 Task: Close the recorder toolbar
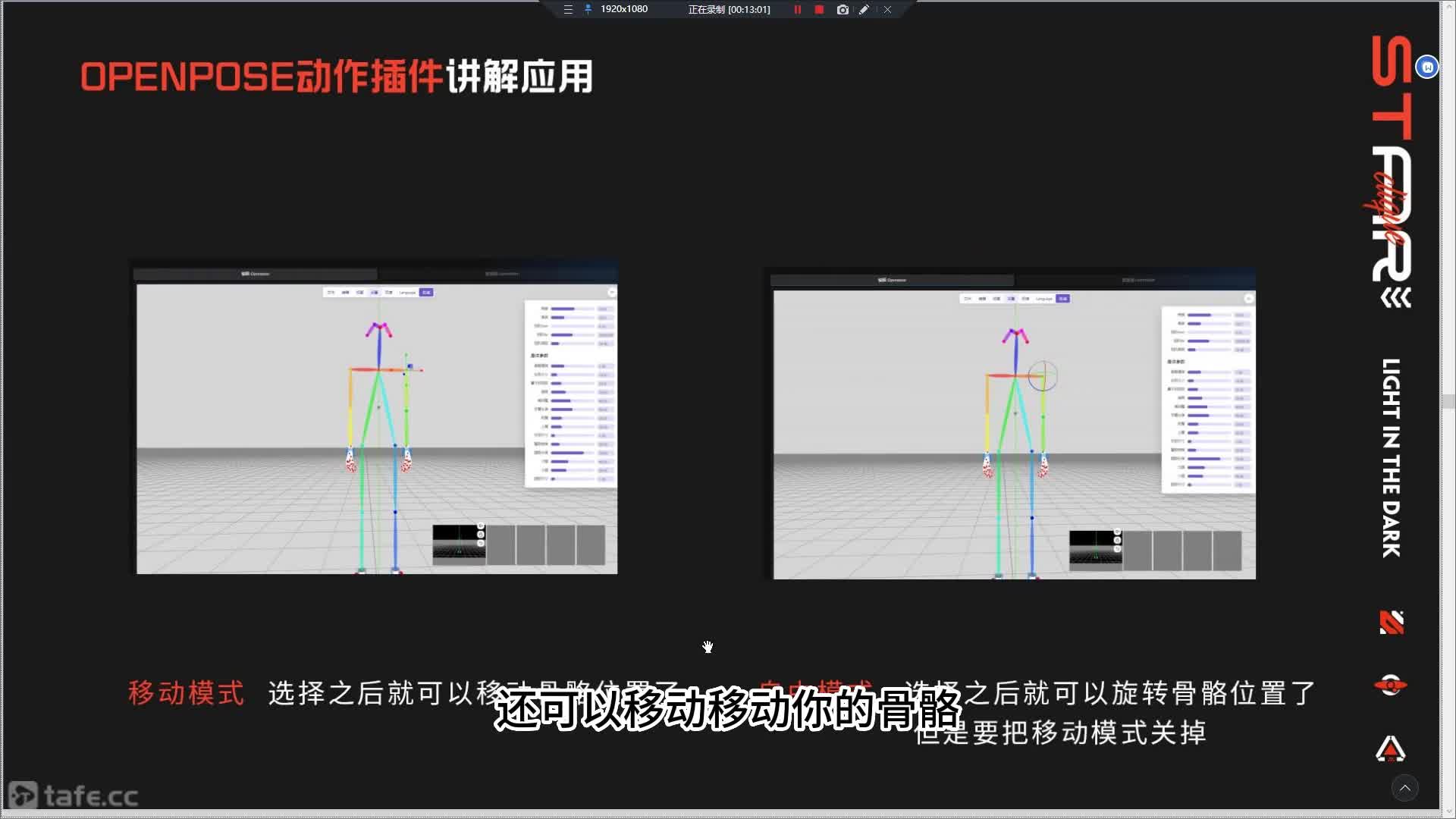click(887, 10)
